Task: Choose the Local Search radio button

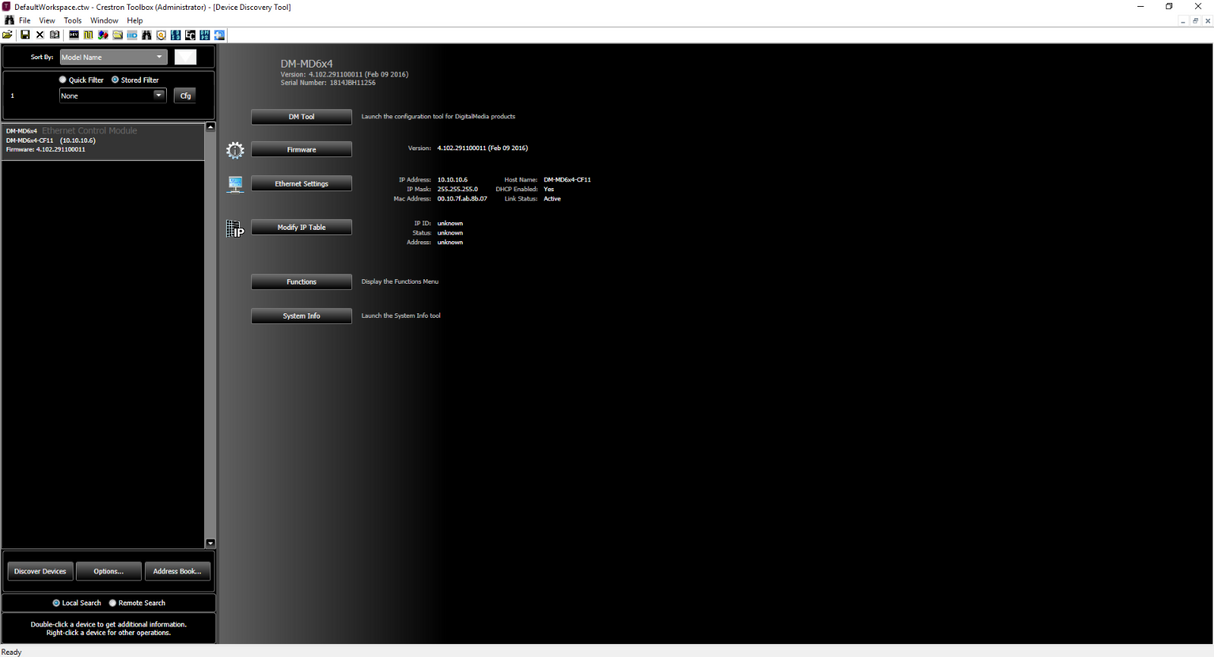Action: coord(56,603)
